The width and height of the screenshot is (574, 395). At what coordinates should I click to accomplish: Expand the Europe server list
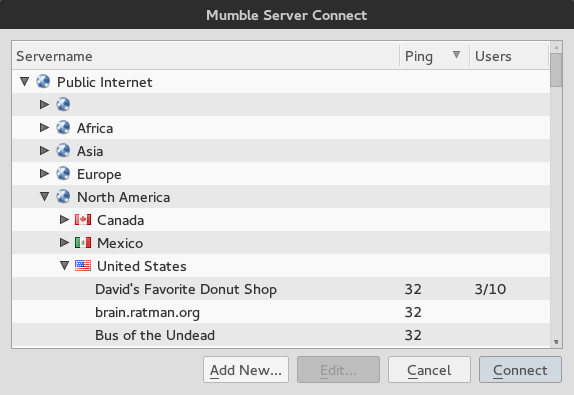(x=44, y=174)
